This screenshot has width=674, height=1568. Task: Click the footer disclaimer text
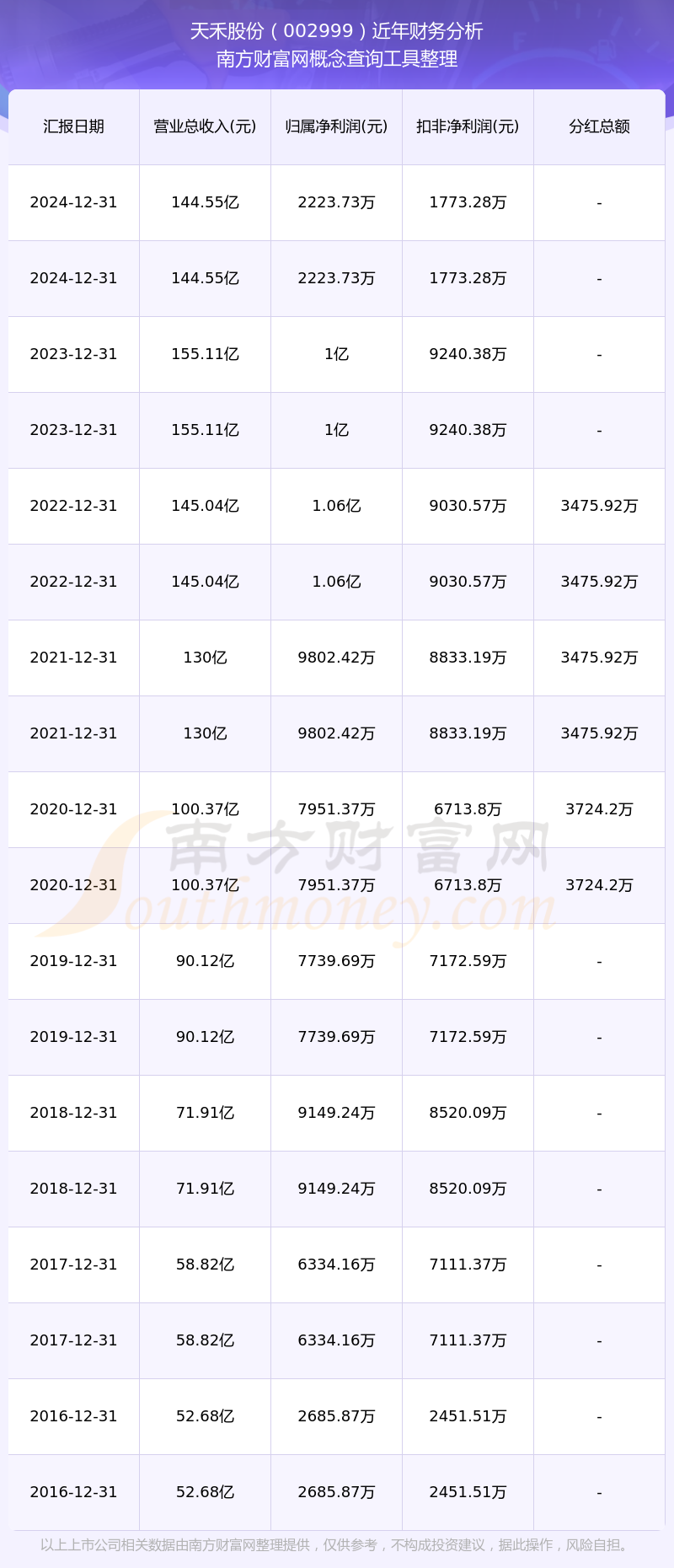coord(337,1544)
